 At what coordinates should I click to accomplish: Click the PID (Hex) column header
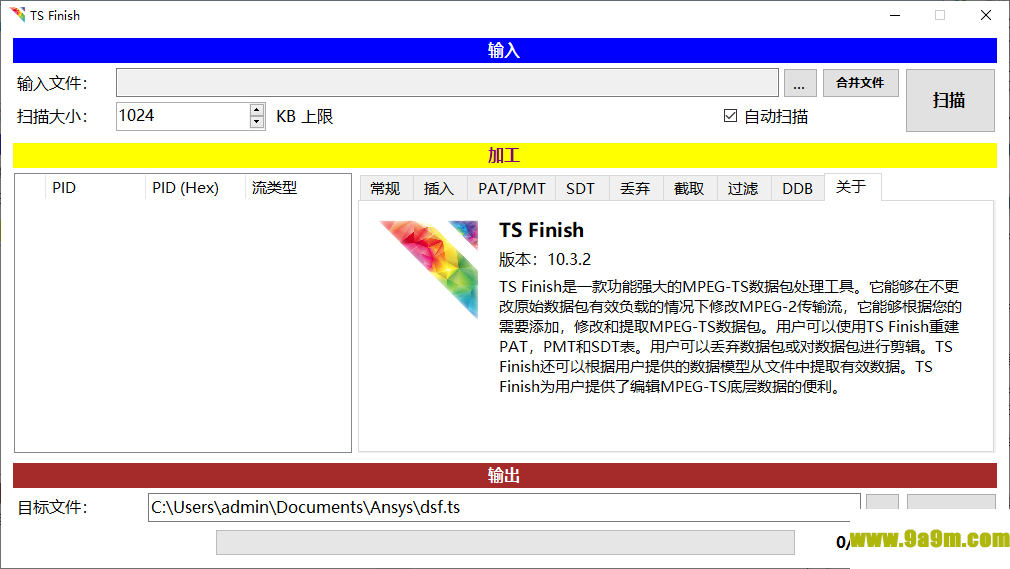(195, 188)
